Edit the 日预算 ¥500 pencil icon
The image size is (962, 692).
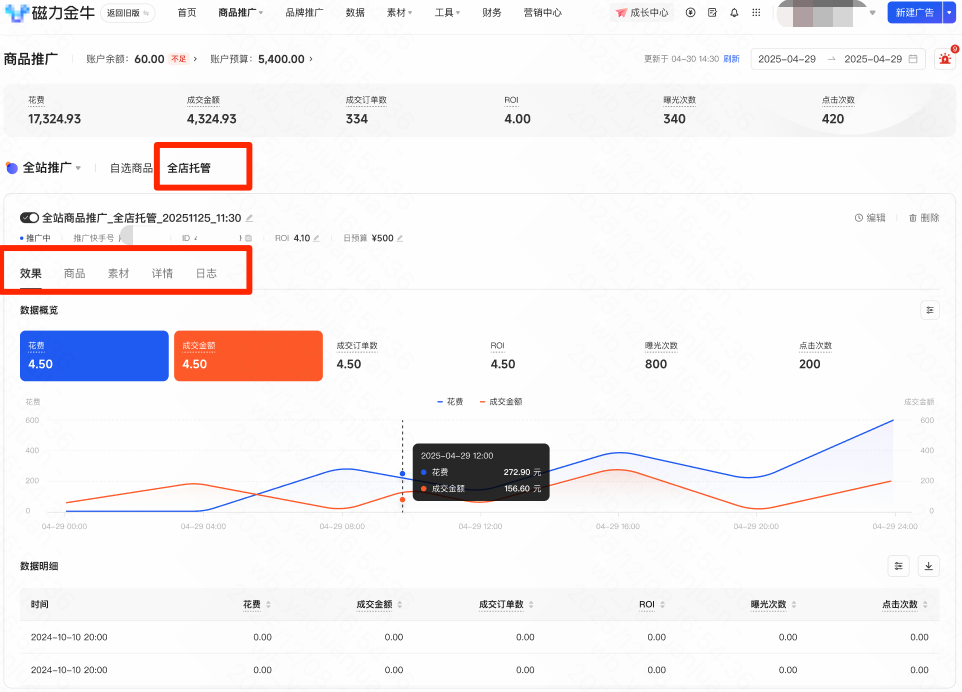[x=399, y=238]
